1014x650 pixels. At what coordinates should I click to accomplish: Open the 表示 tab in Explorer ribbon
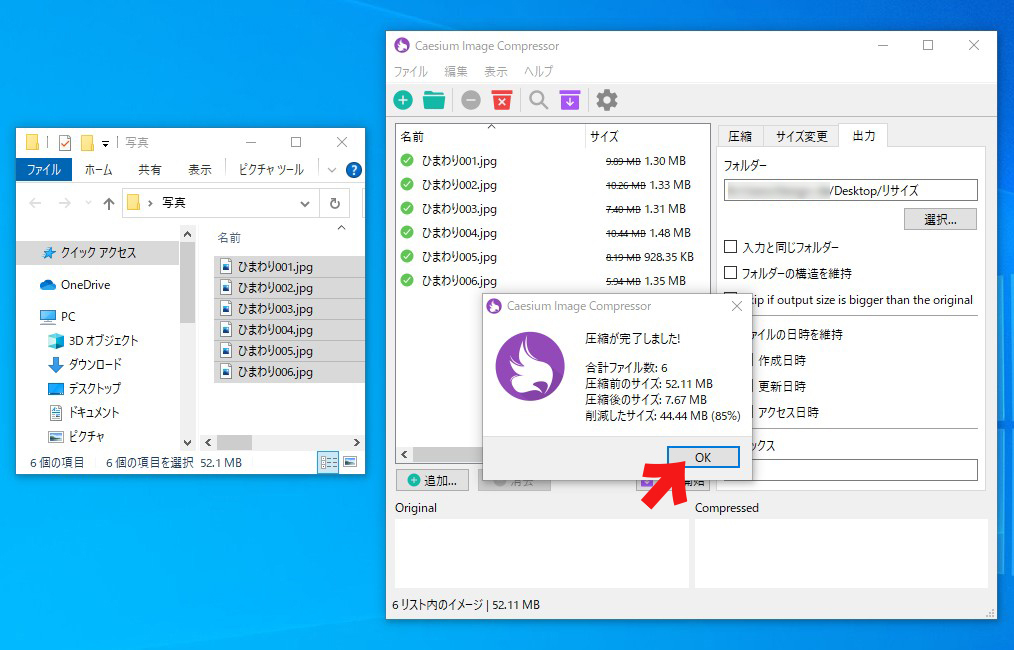(x=200, y=169)
